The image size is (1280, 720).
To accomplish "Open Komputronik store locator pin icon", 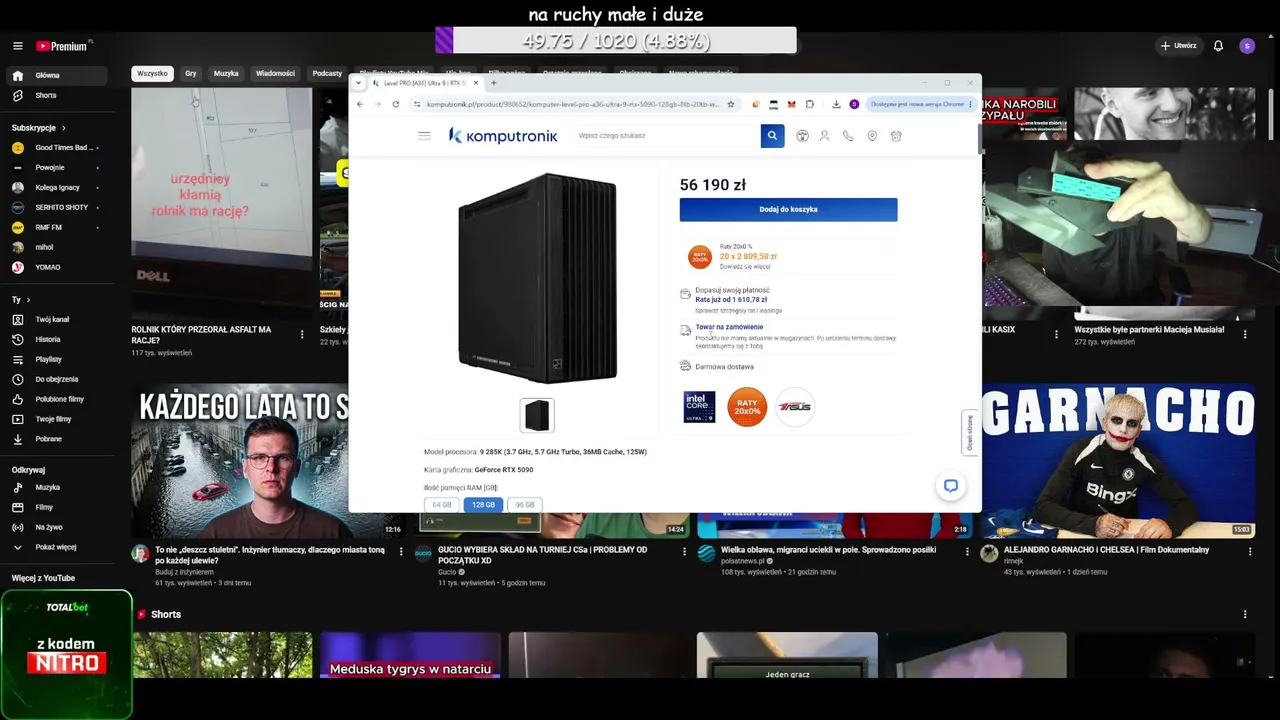I will pos(872,136).
